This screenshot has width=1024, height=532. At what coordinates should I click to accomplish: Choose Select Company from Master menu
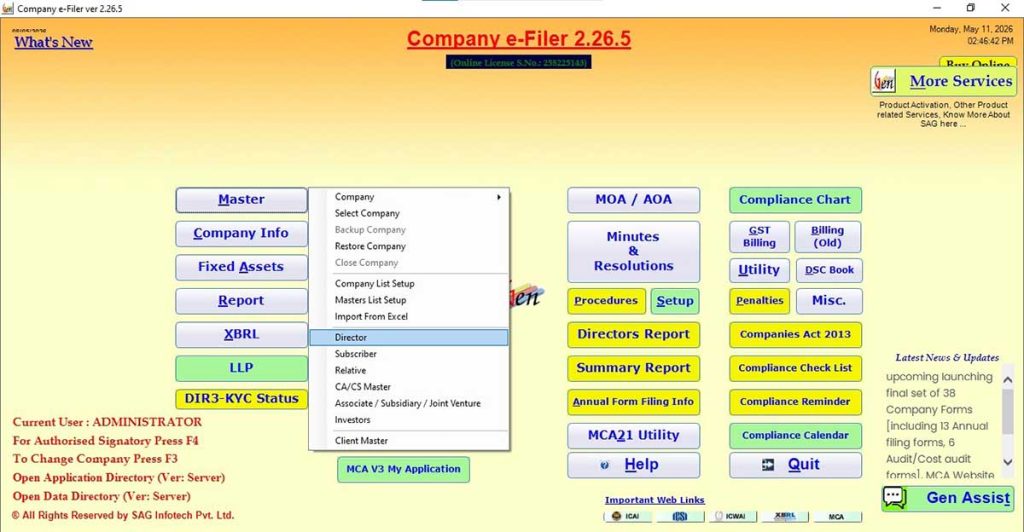(409, 213)
